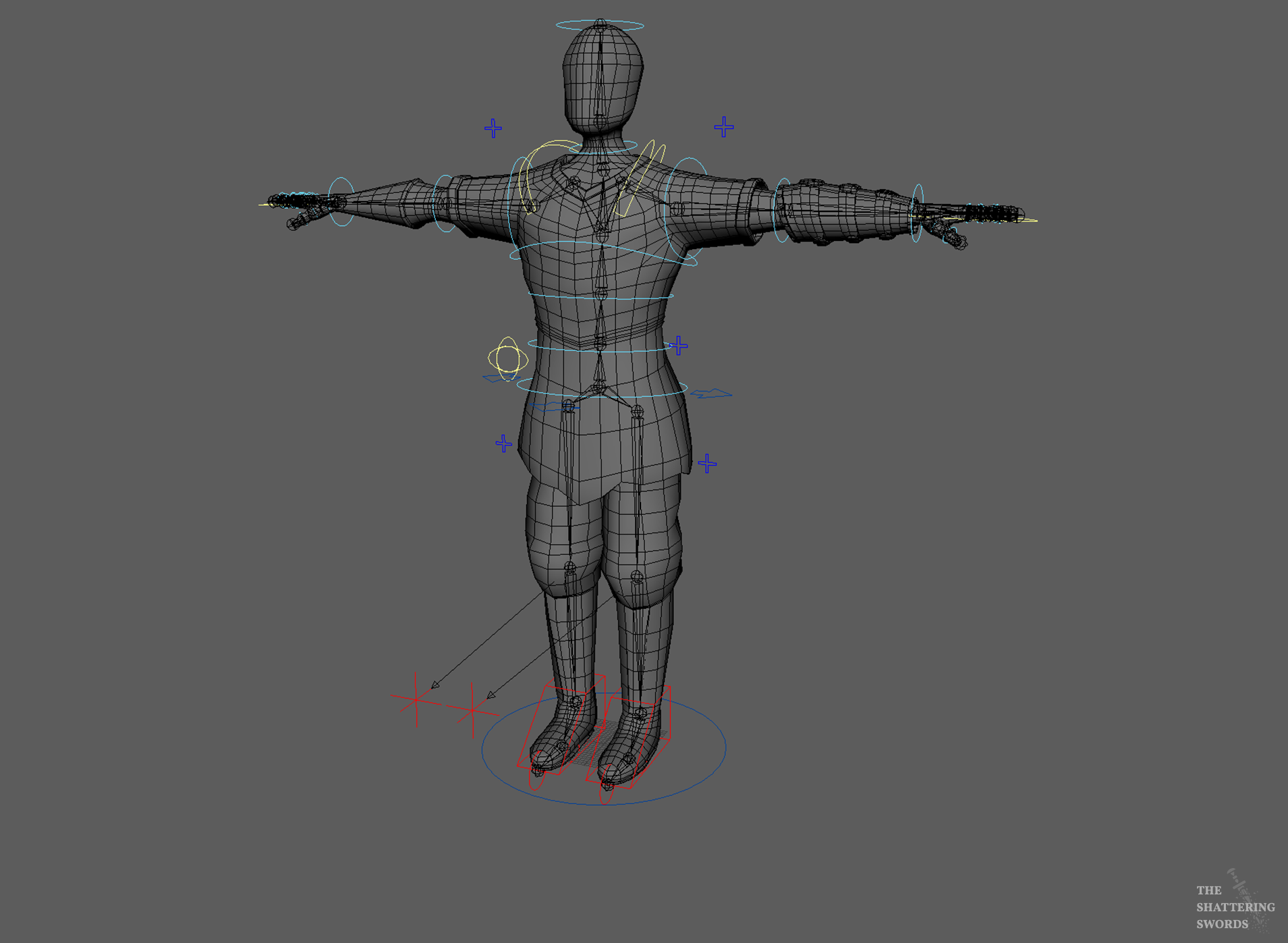Select the cyan hip control ring

(602, 388)
